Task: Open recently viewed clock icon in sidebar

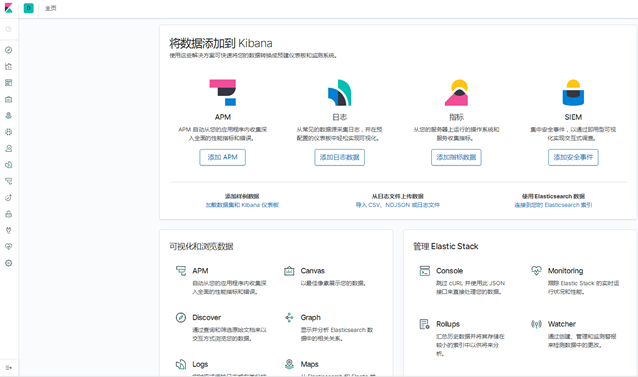Action: click(9, 29)
